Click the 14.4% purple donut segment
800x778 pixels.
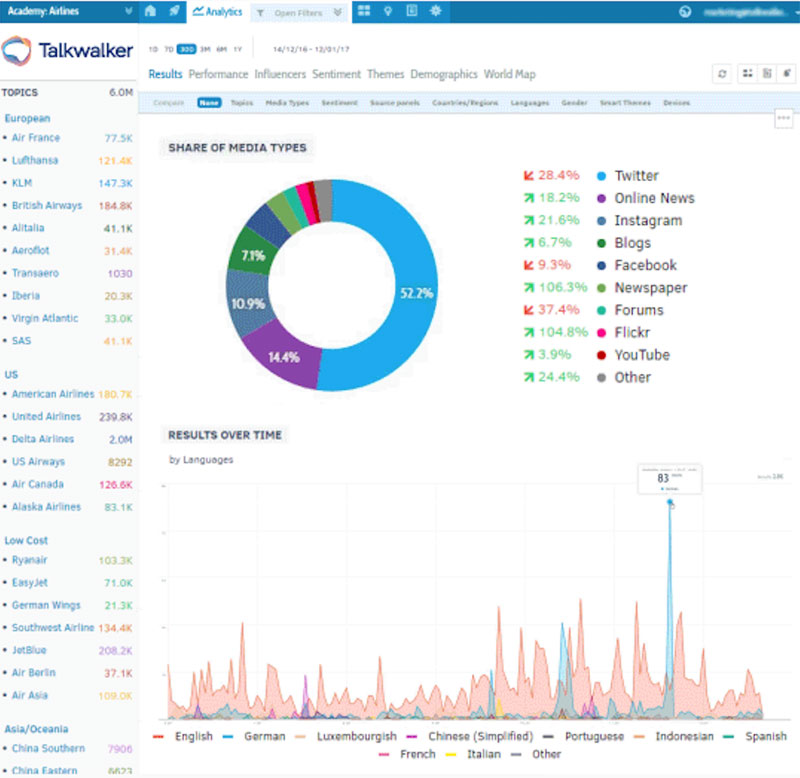(x=284, y=356)
